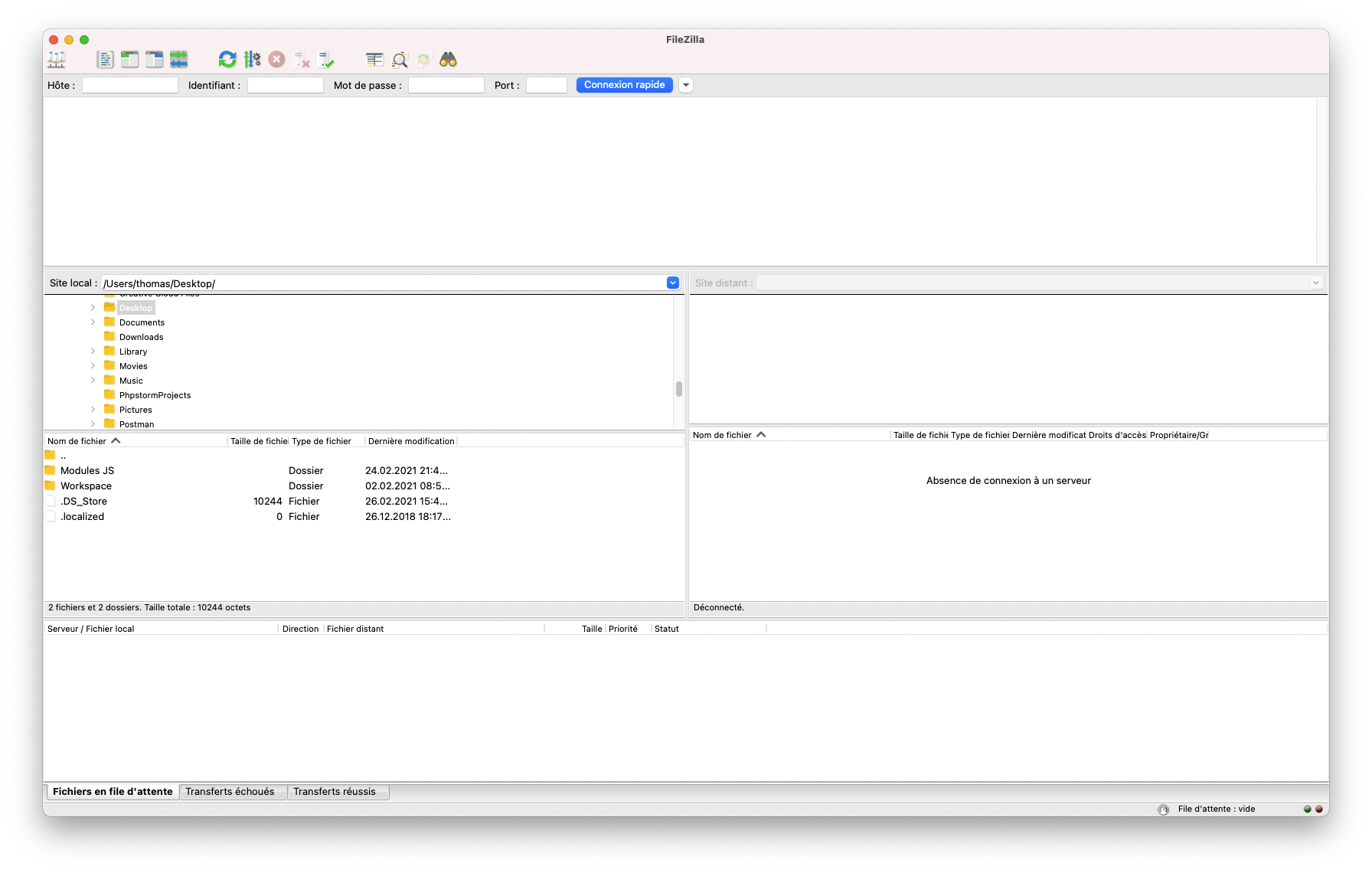This screenshot has height=873, width=1372.
Task: Open the Site Manager
Action: point(56,59)
